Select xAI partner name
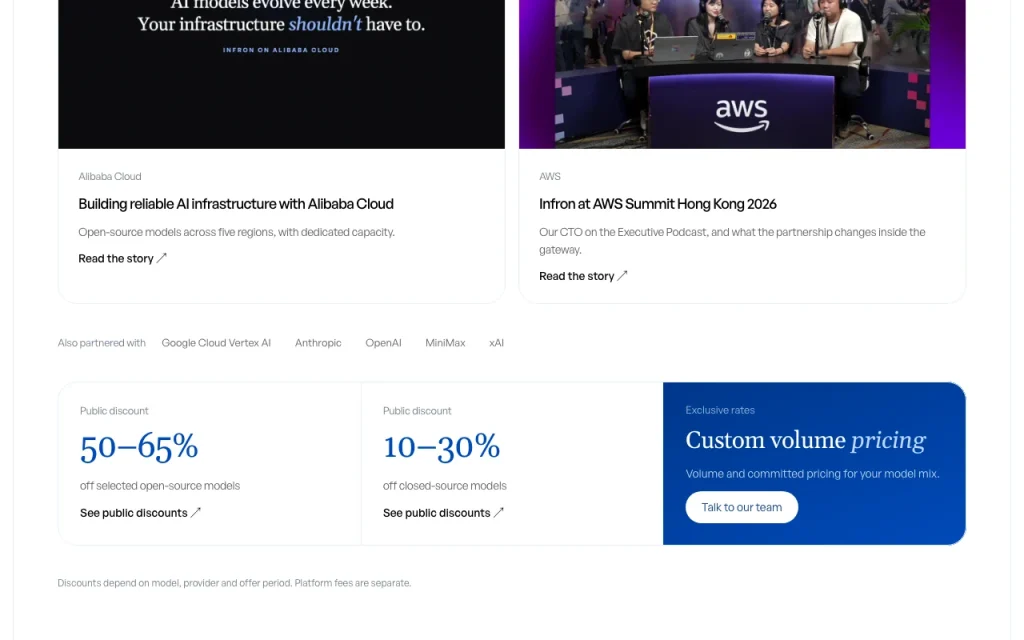This screenshot has width=1024, height=640. click(x=496, y=343)
